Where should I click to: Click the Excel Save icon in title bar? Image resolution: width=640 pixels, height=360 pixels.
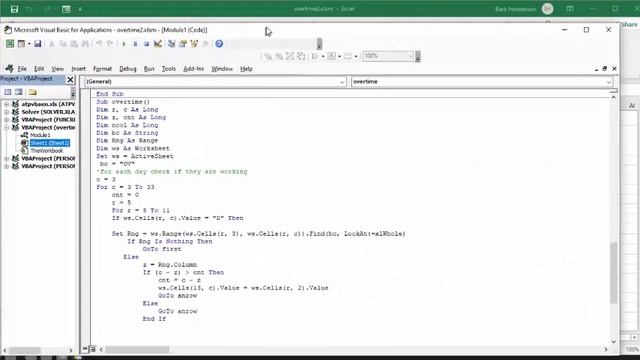(14, 9)
